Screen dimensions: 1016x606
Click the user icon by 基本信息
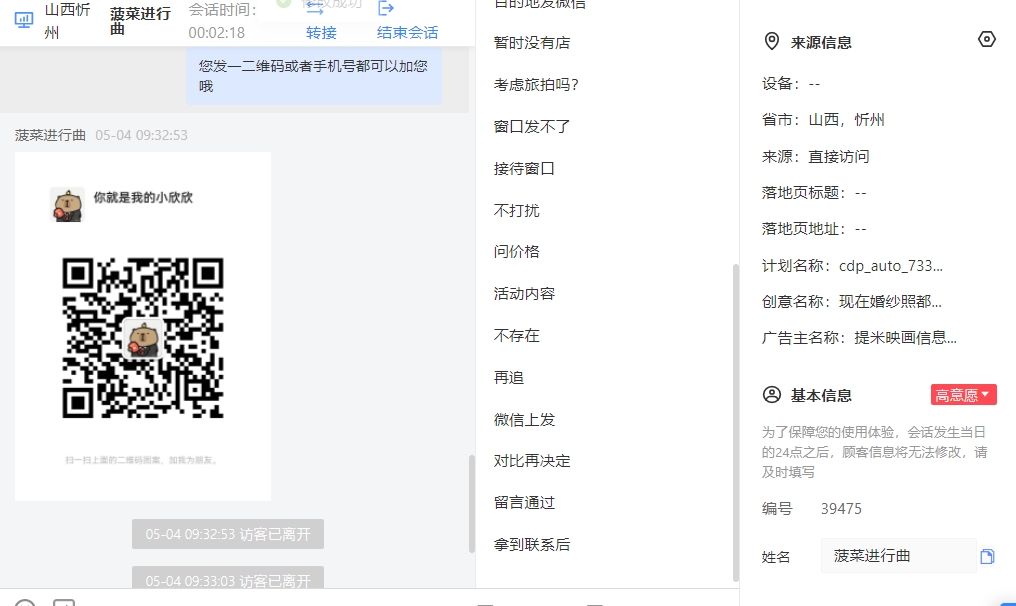tap(772, 394)
